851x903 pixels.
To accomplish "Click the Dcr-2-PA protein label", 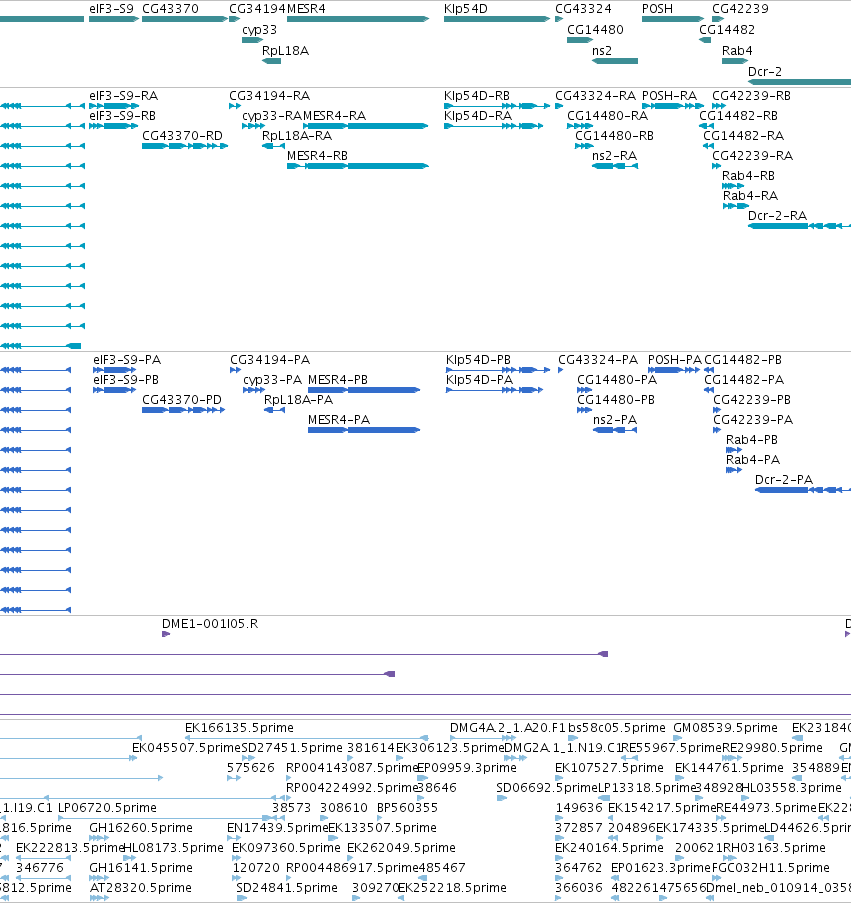I will [x=784, y=480].
